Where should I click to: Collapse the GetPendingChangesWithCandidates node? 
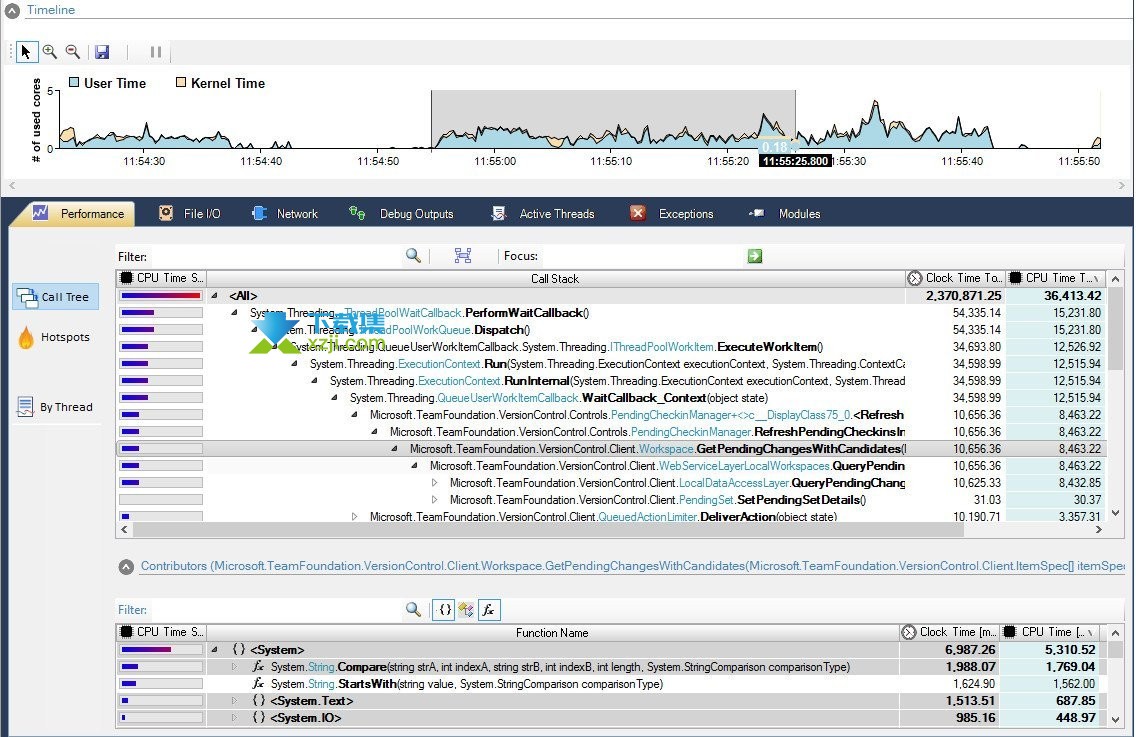[x=394, y=449]
